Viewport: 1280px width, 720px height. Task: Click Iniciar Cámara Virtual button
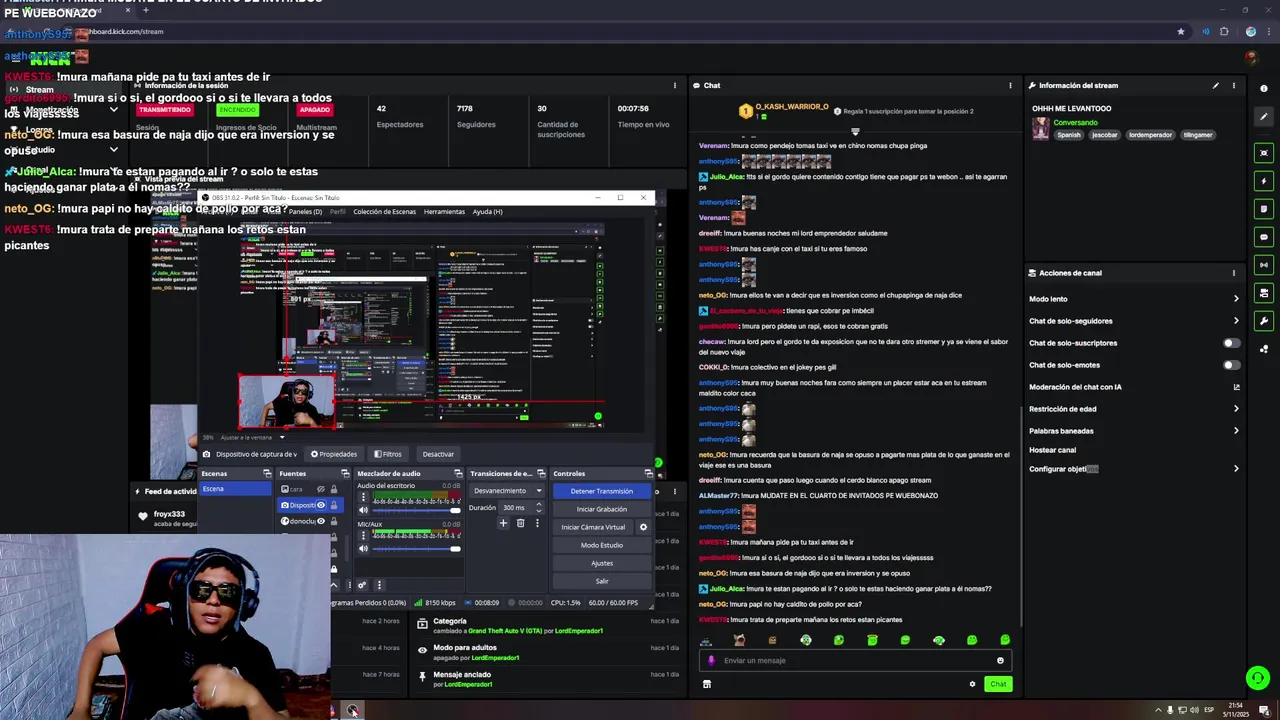pyautogui.click(x=593, y=527)
